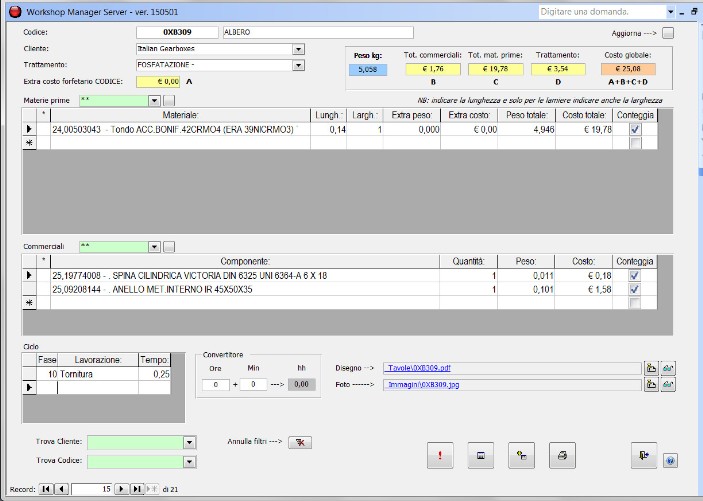The image size is (703, 501).
Task: Select the new-row asterisk selector in Commerciali
Action: [29, 303]
